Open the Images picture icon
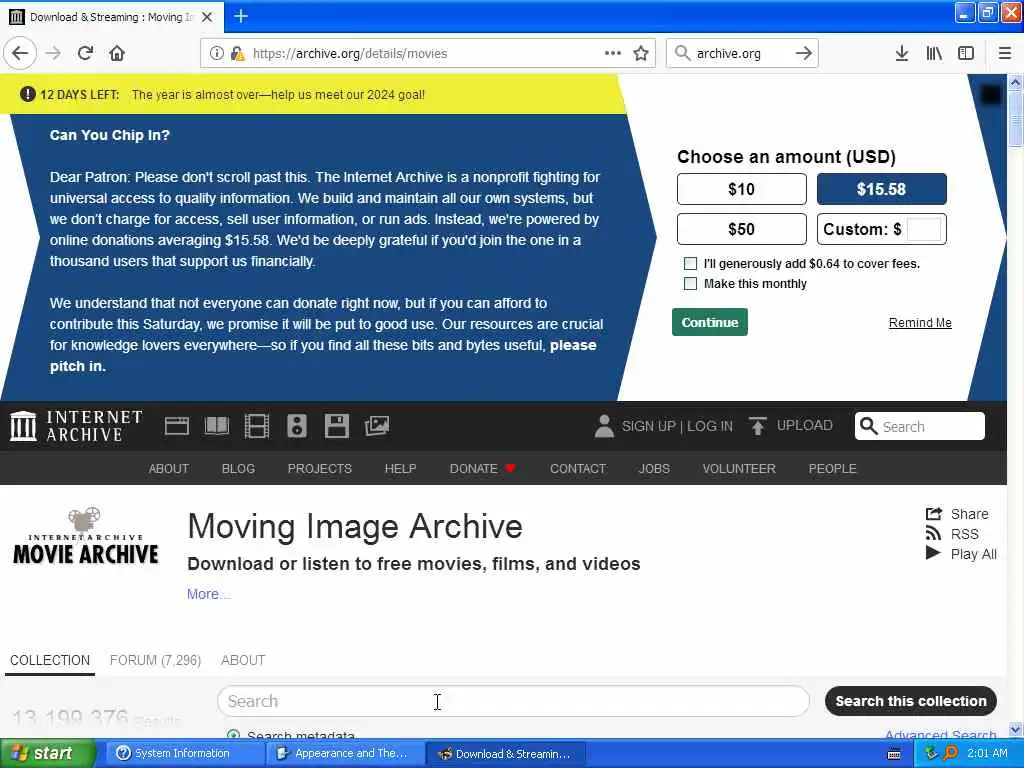 tap(377, 426)
